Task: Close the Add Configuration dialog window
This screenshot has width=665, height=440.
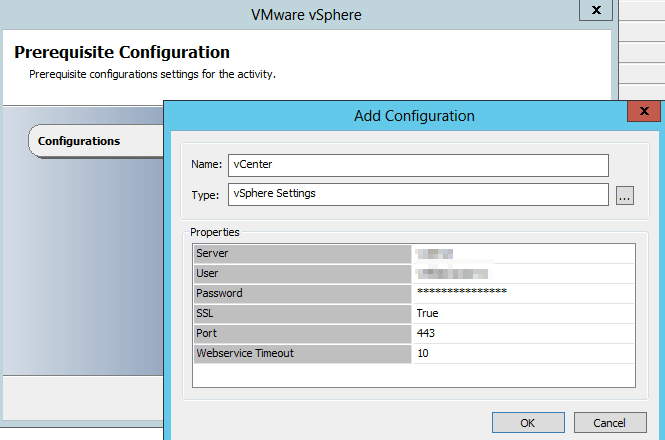Action: [x=644, y=111]
